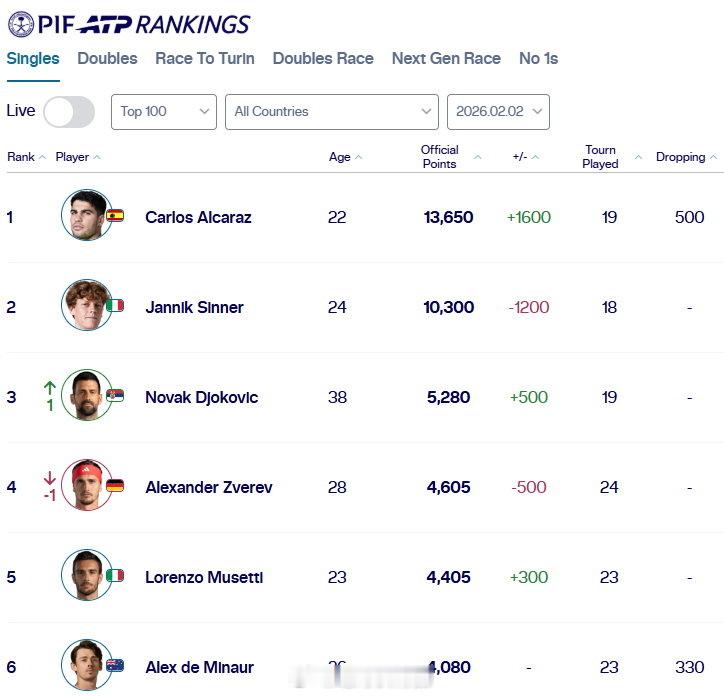Screen dimensions: 724x696
Task: Open the Top 100 range dropdown
Action: coord(163,111)
